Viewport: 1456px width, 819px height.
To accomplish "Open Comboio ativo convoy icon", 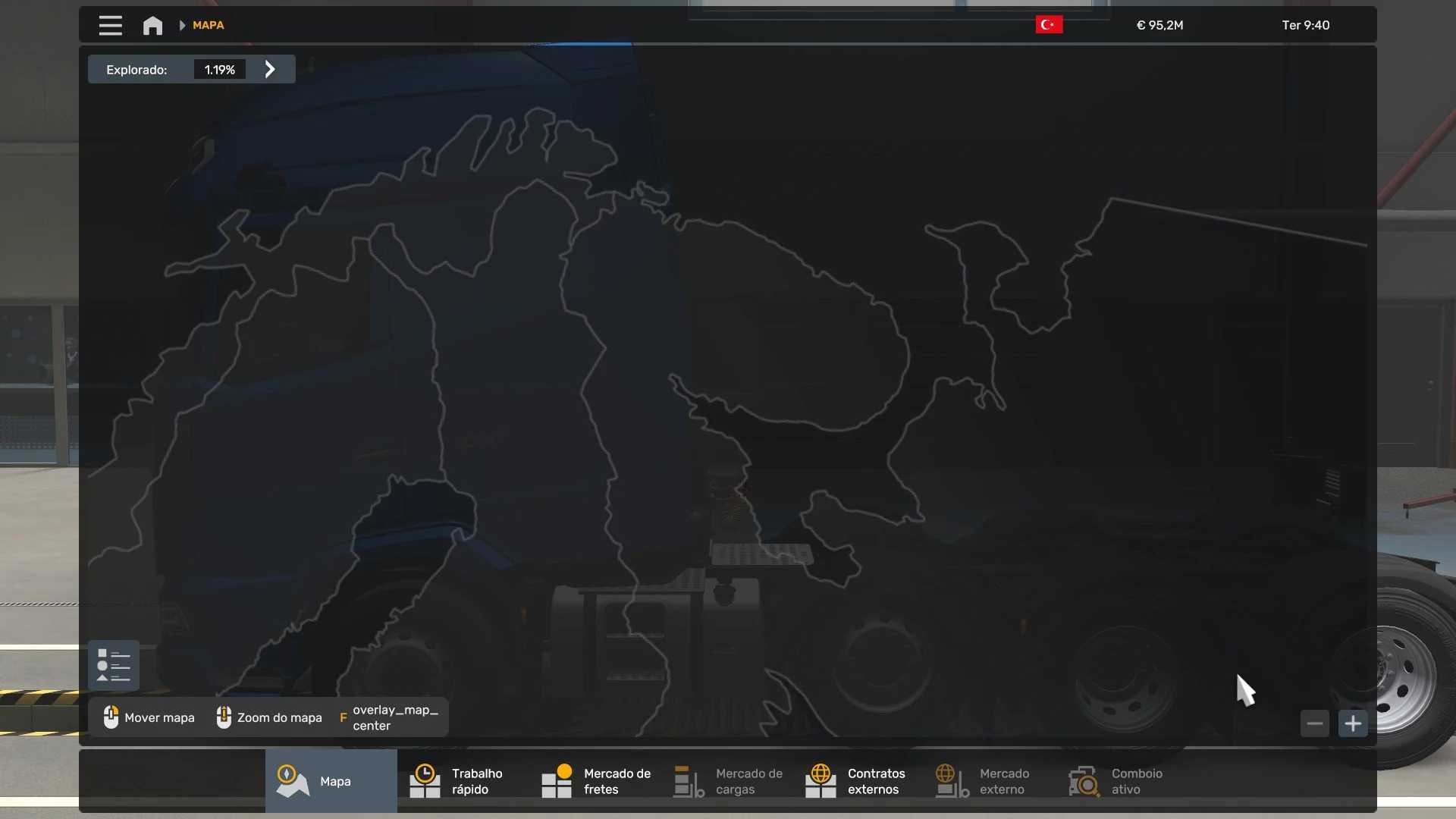I will point(1084,781).
